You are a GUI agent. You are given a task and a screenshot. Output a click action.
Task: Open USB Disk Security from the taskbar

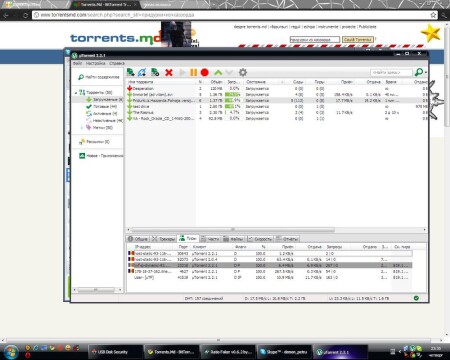pyautogui.click(x=115, y=352)
